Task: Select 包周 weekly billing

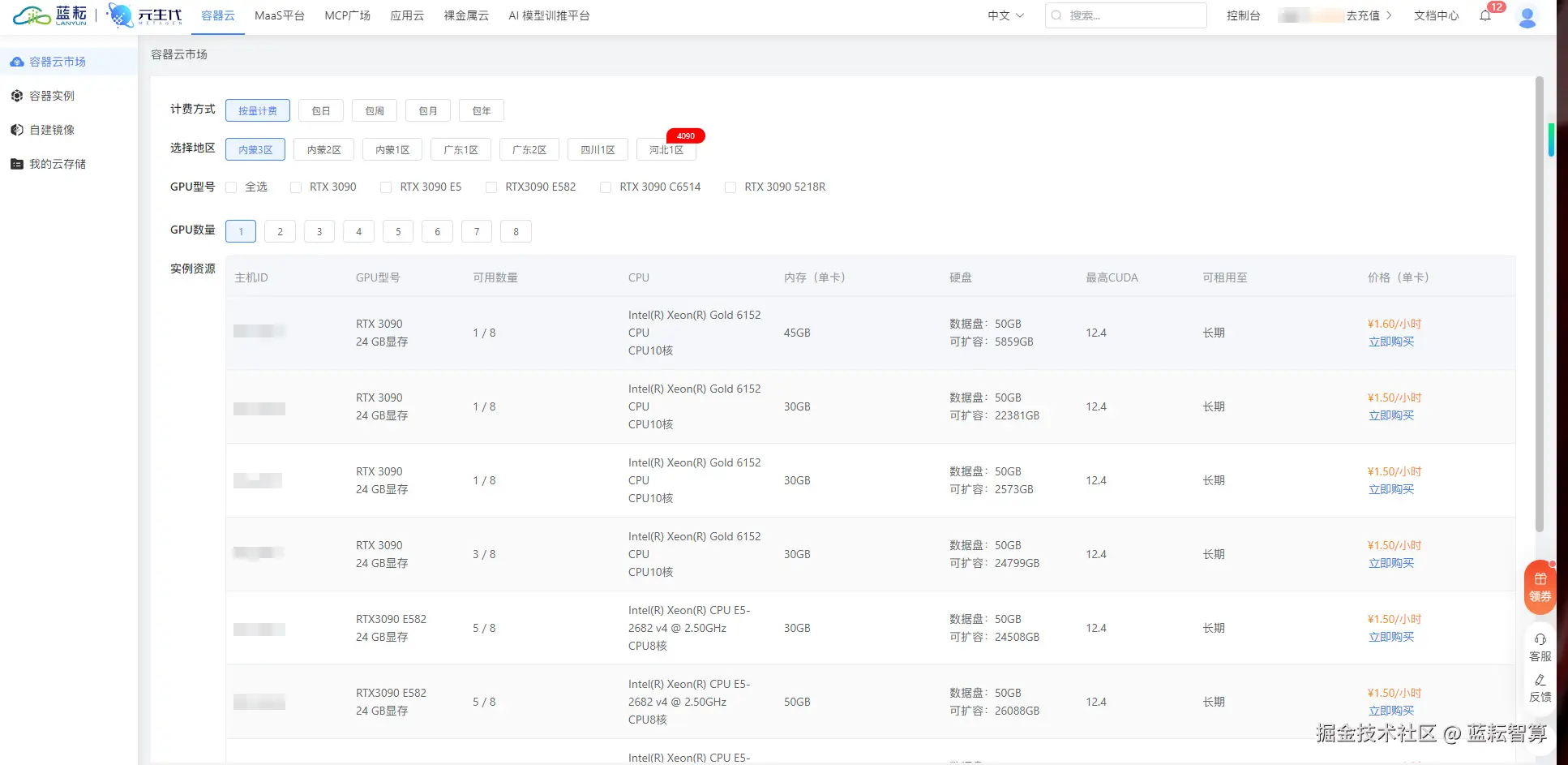Action: [375, 110]
